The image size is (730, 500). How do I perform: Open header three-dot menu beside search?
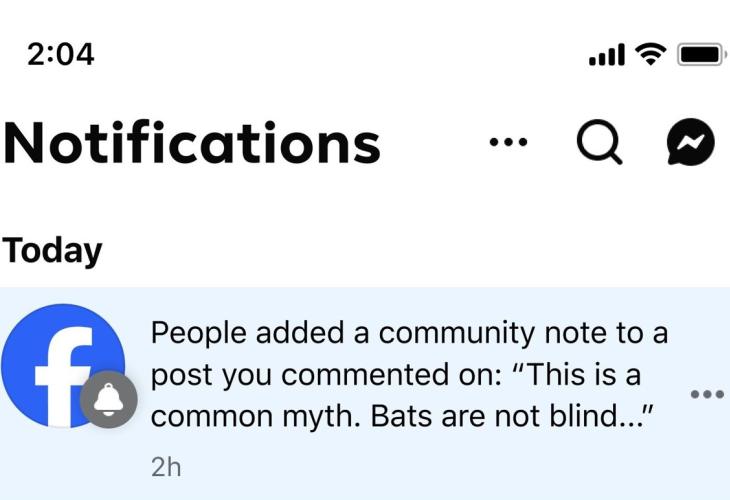[508, 143]
